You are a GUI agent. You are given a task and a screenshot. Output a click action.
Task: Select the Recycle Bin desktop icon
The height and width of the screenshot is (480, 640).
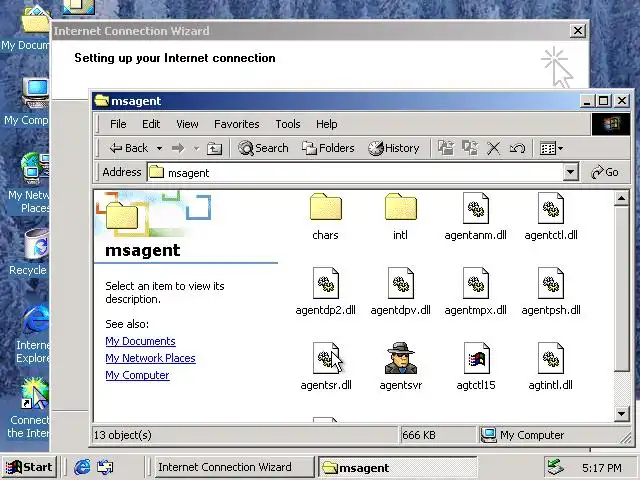pos(31,252)
